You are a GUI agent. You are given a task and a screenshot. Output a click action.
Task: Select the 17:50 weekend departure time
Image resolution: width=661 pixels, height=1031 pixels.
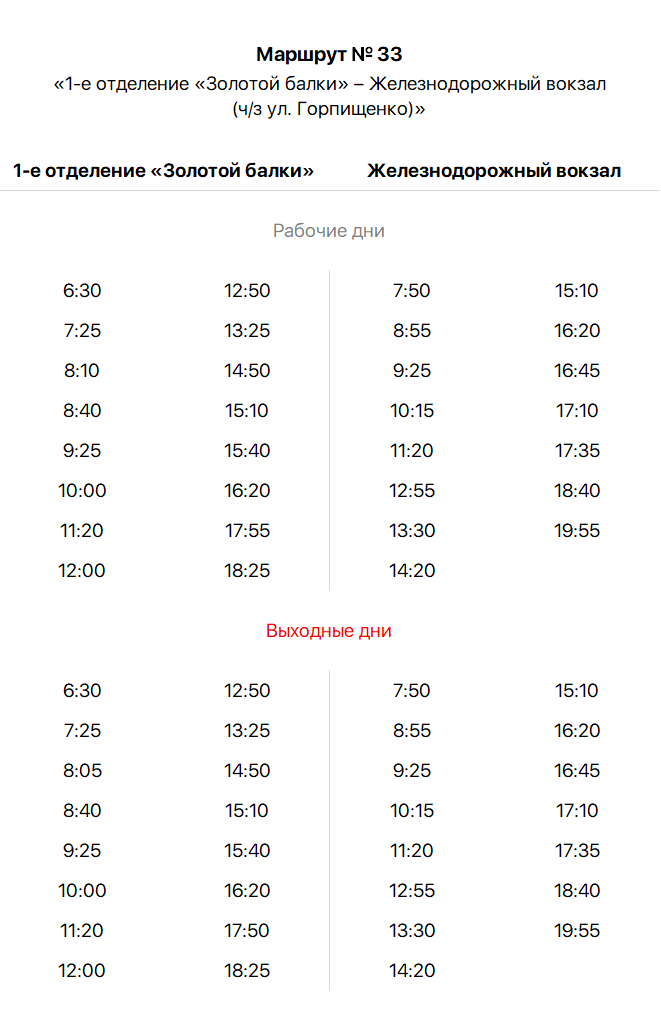pos(247,930)
